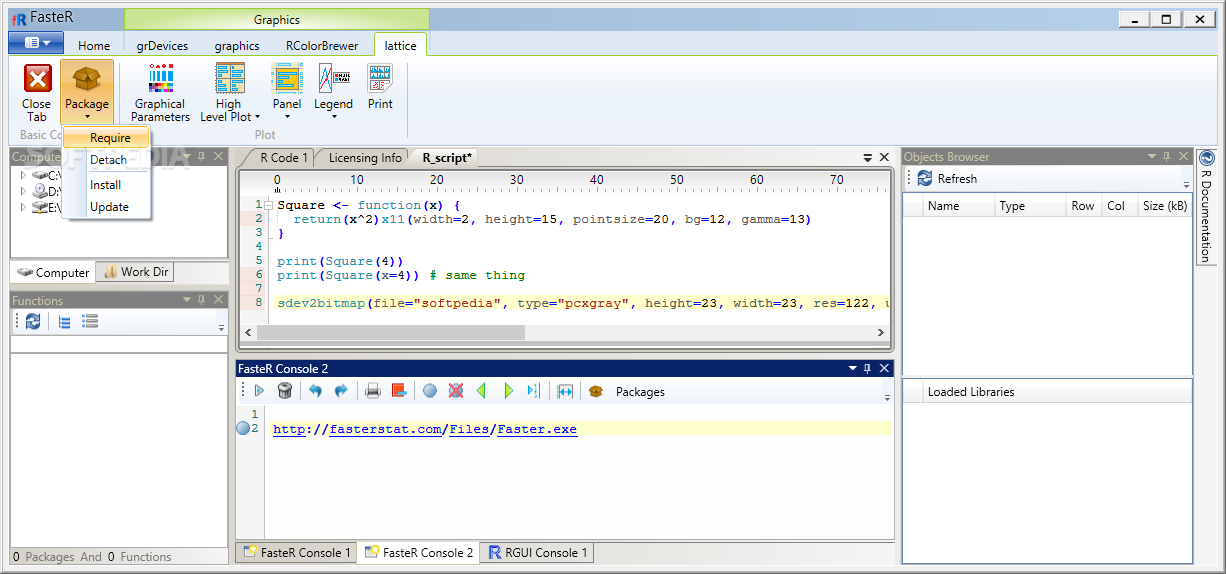Click the horizontal fit-width icon in console toolbar
This screenshot has width=1226, height=574.
point(565,391)
